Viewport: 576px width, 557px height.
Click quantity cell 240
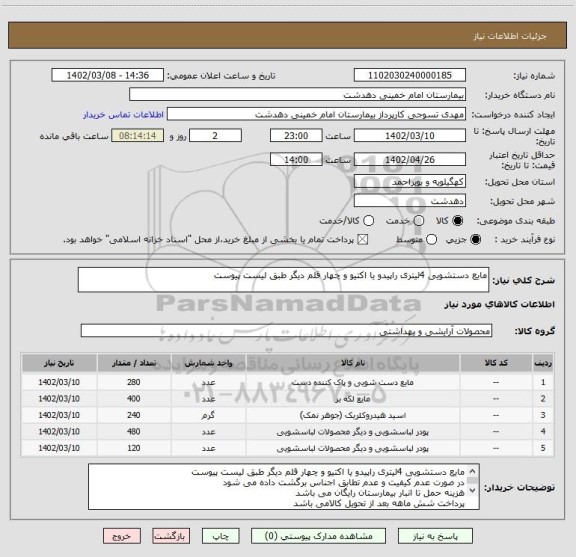134,415
